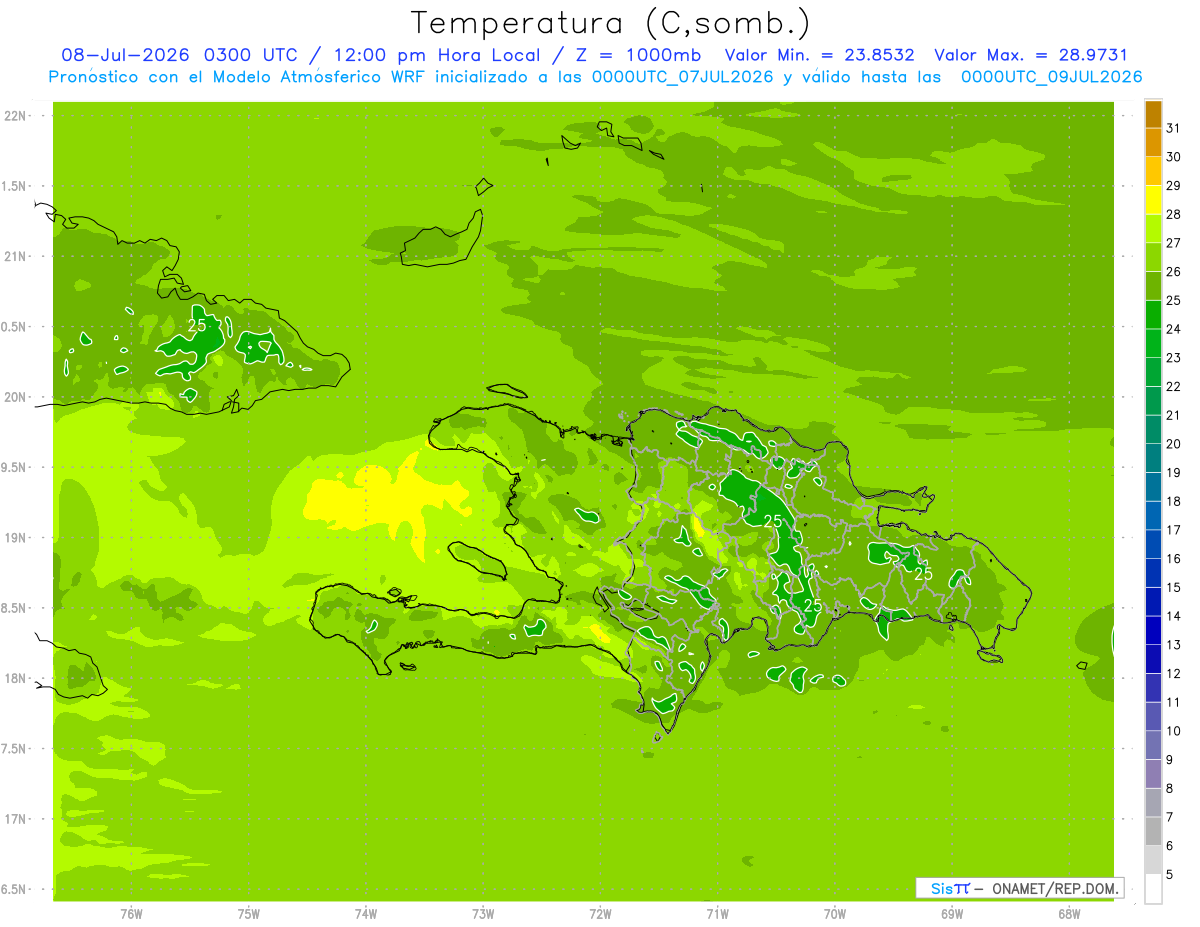Pick the purple swatch between 9 and 10
1200x927 pixels.
click(1153, 745)
